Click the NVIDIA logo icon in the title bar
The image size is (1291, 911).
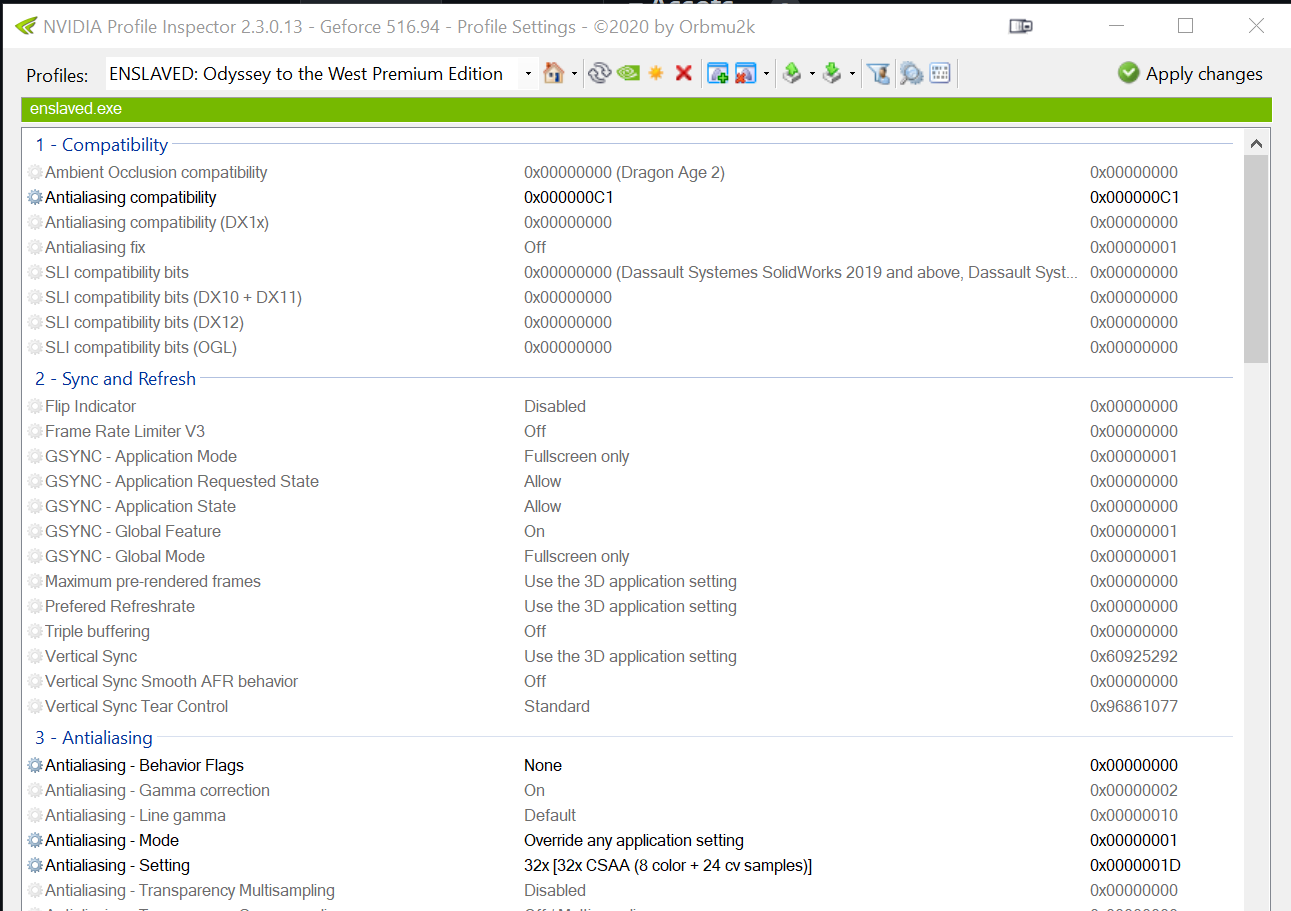point(26,26)
